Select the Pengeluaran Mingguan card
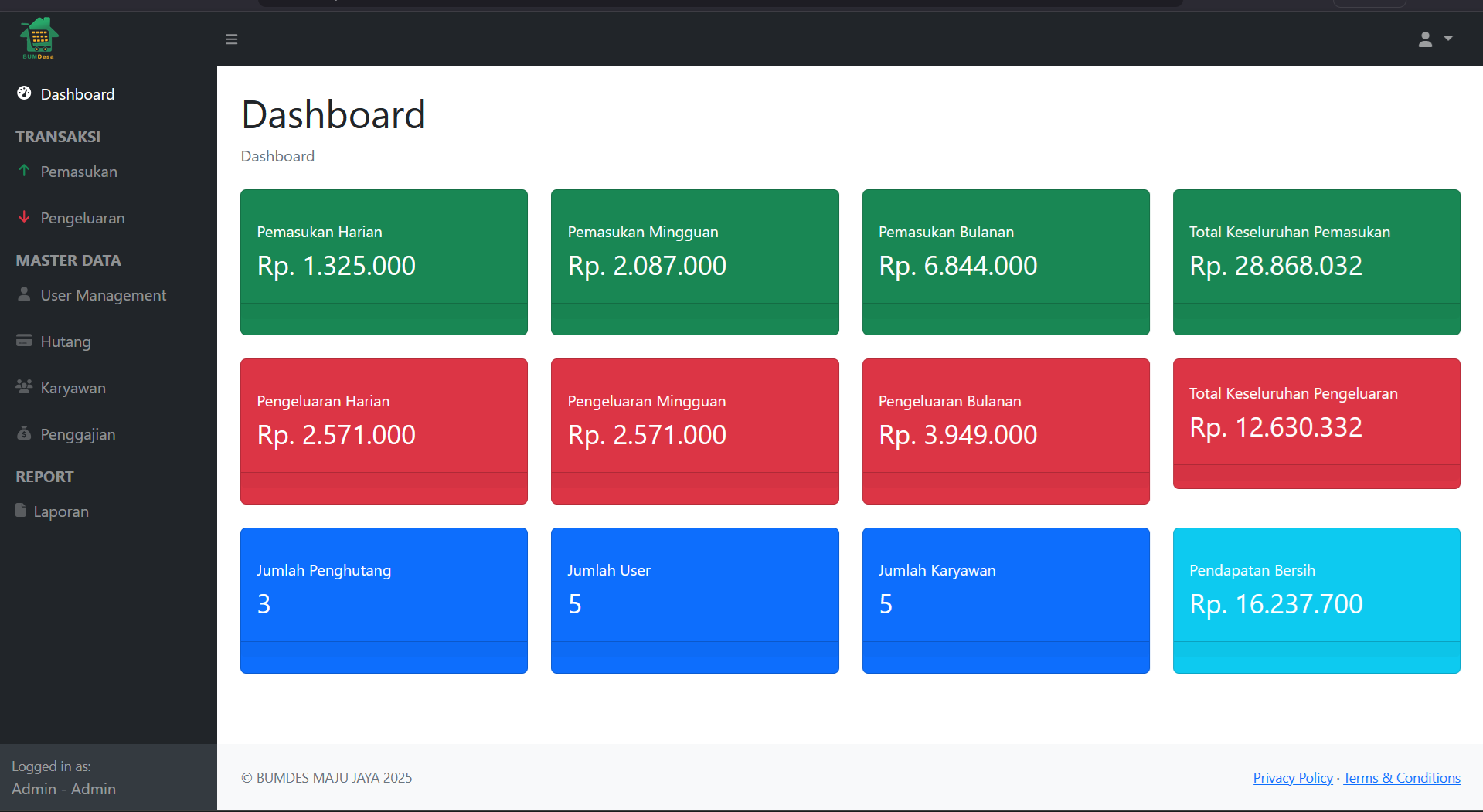 point(695,431)
